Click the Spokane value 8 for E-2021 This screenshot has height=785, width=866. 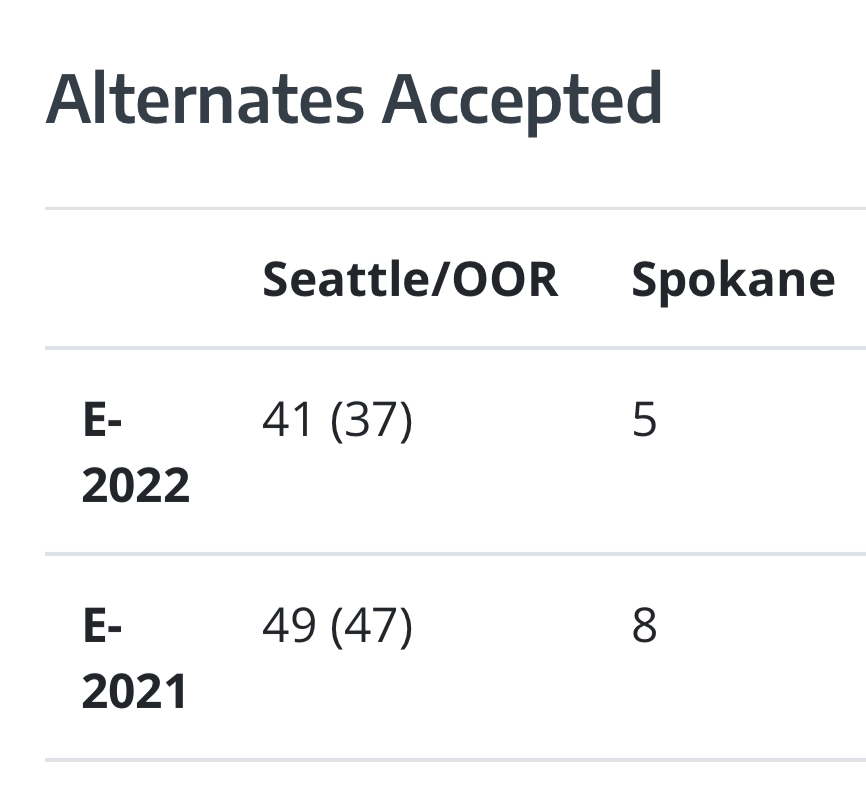click(645, 626)
